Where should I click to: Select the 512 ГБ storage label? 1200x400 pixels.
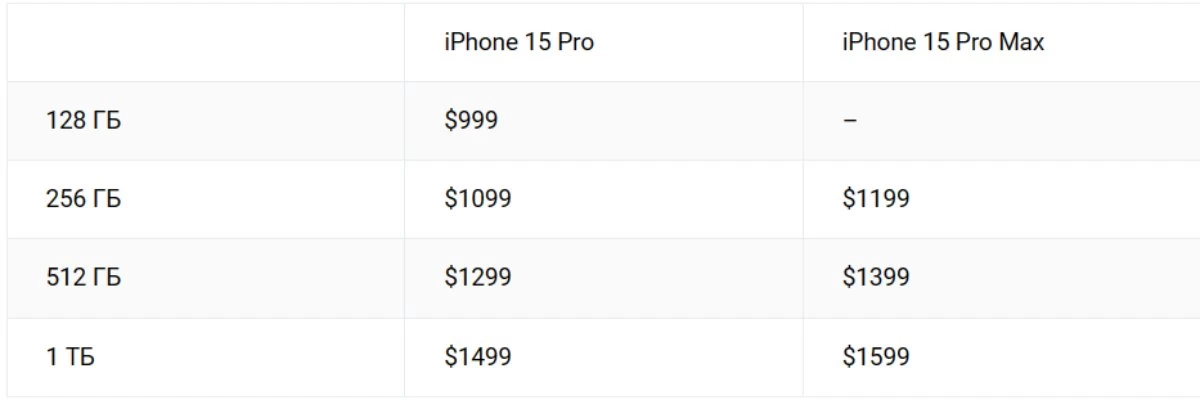(83, 277)
